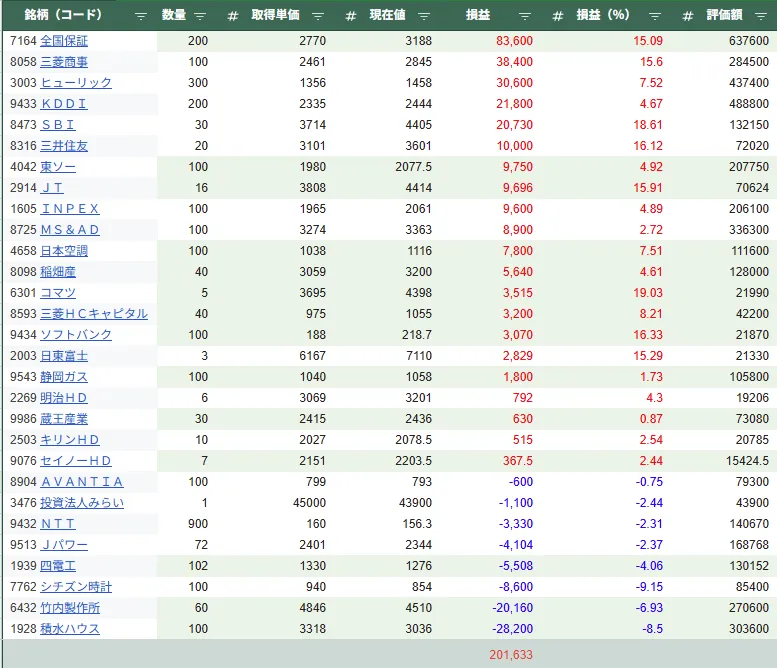Open the 東ソー stock link
This screenshot has height=668, width=777.
coord(58,167)
